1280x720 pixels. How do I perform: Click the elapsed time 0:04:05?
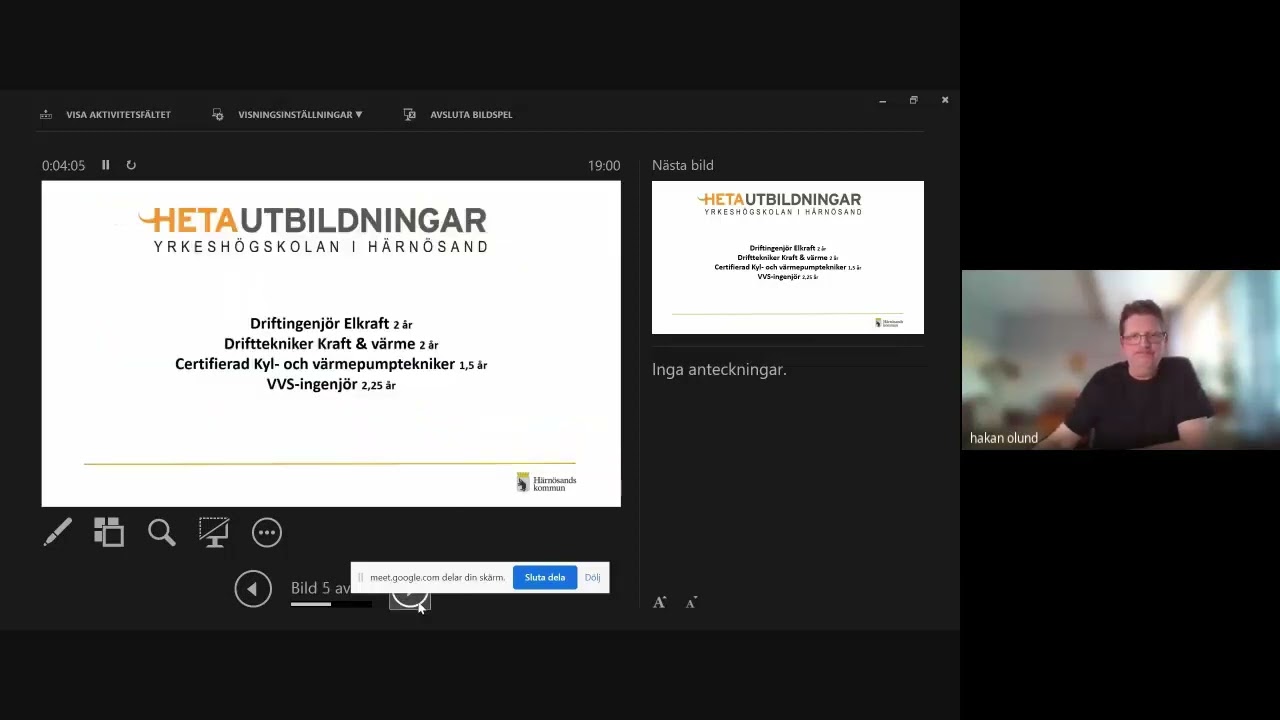pyautogui.click(x=63, y=165)
